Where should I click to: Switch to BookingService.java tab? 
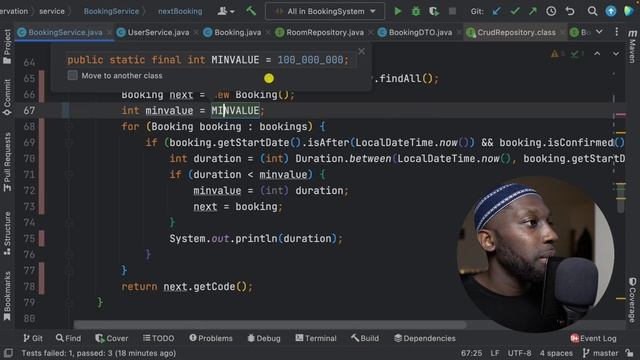[x=65, y=32]
